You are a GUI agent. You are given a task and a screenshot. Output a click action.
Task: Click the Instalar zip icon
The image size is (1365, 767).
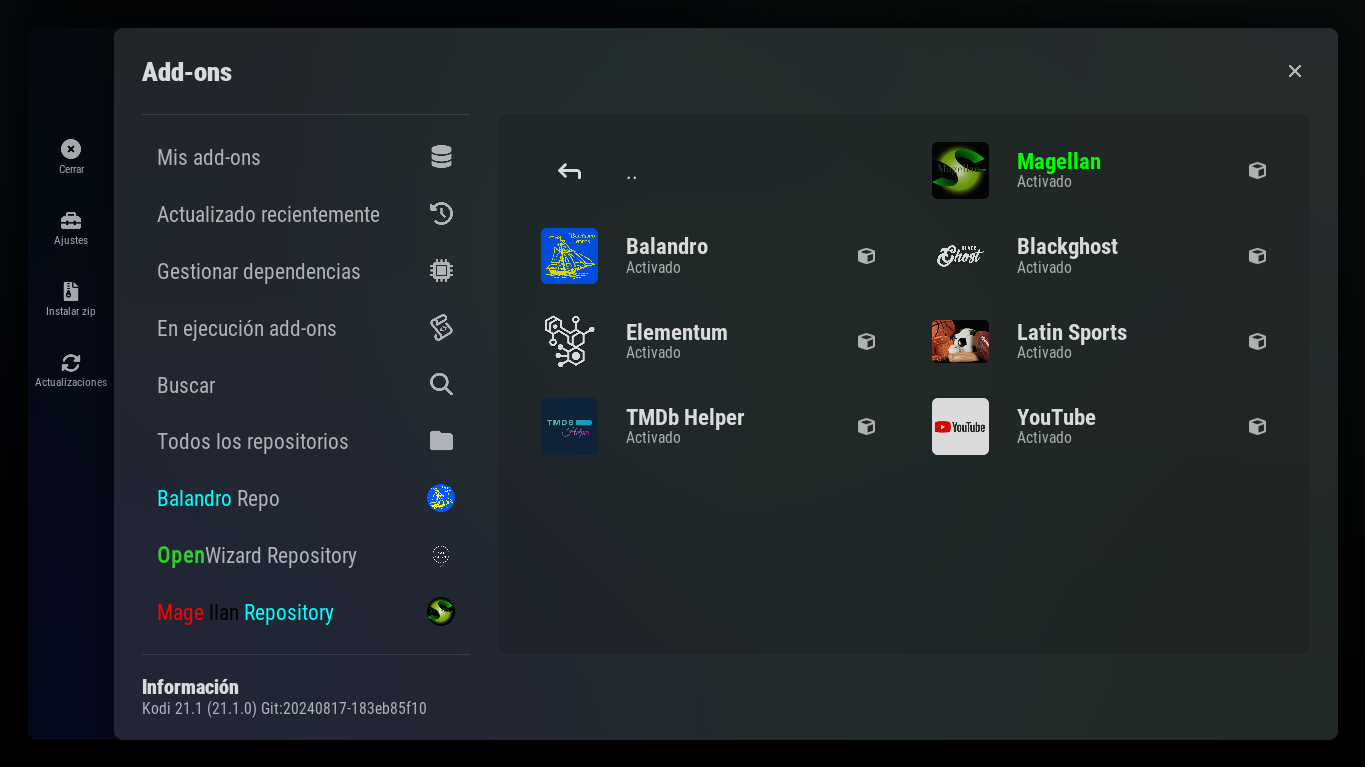pos(71,291)
